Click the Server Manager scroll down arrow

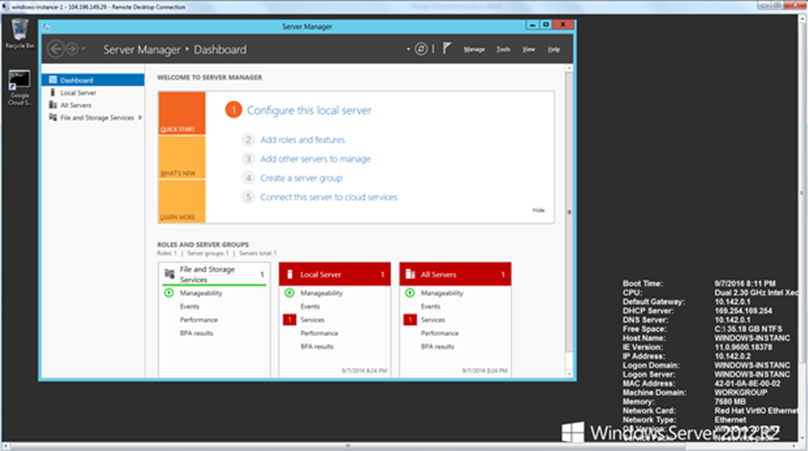coord(569,374)
